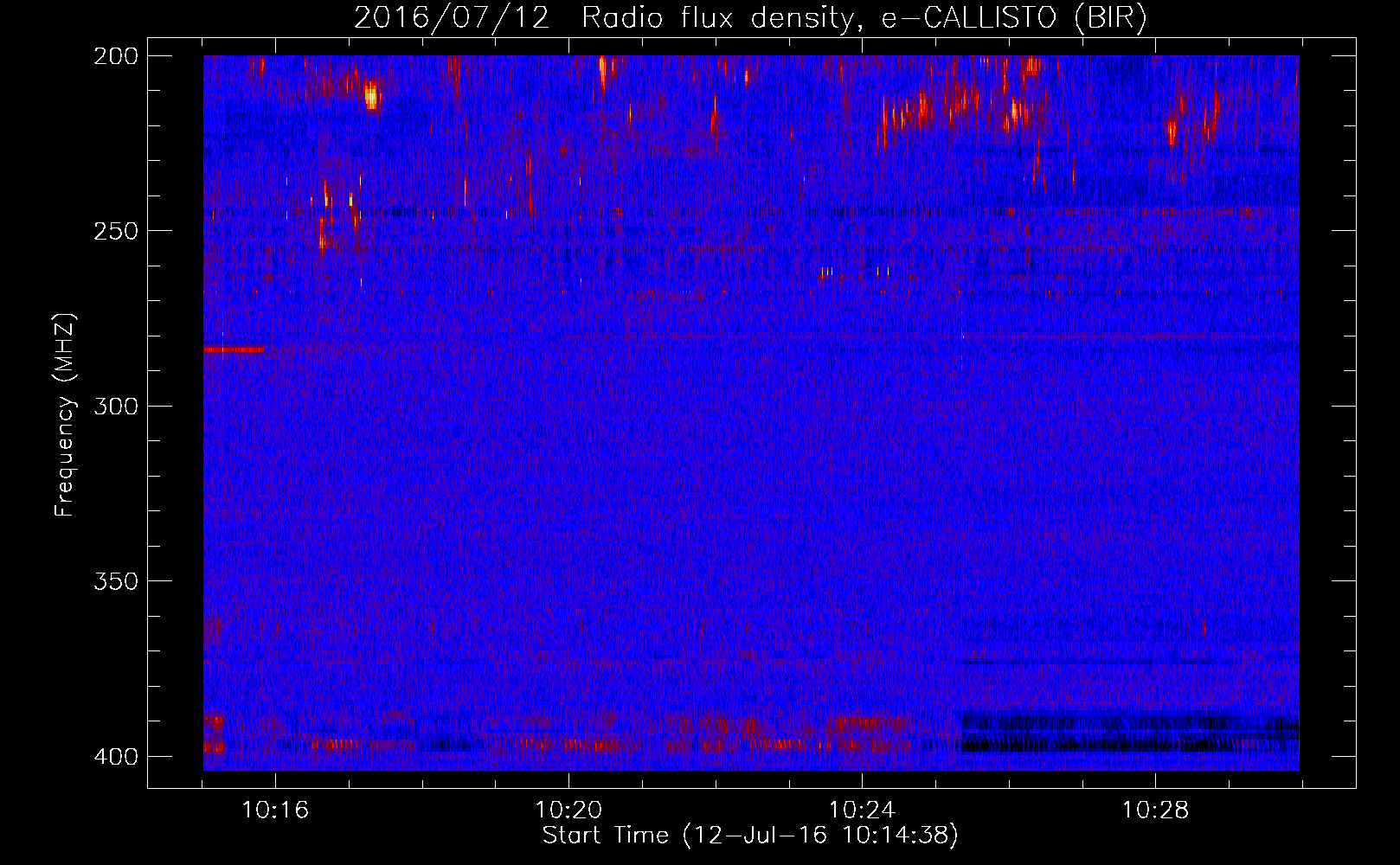The height and width of the screenshot is (865, 1400).
Task: Click the 10:16 time tick label
Action: [x=275, y=811]
